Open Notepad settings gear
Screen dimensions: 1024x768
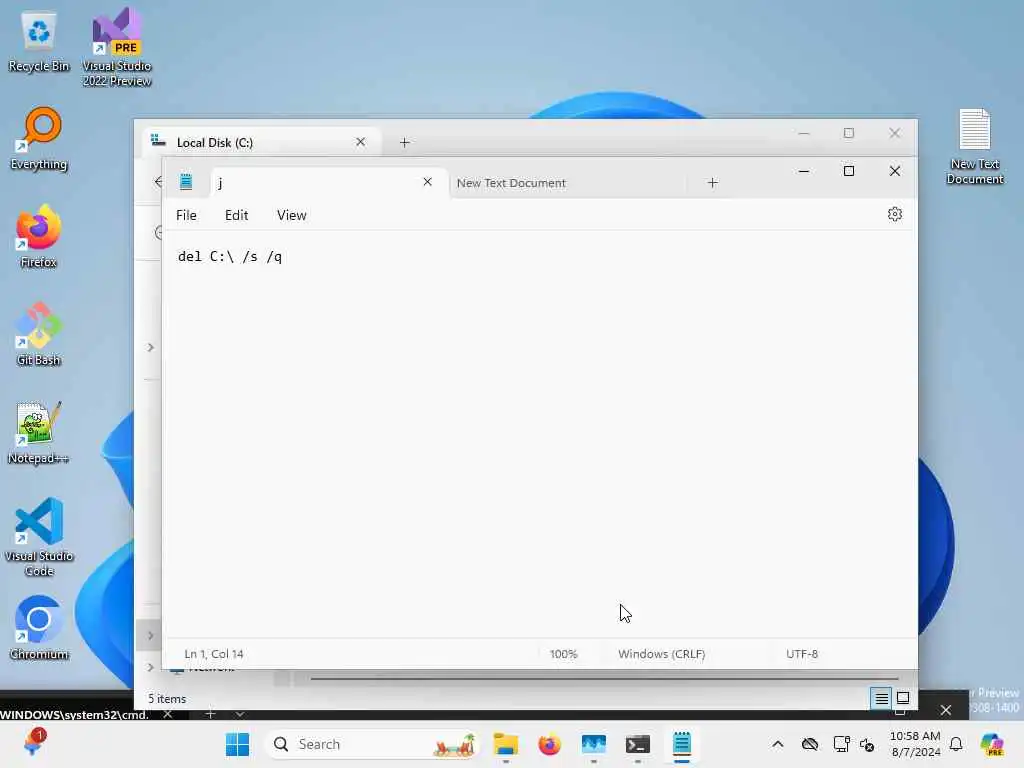895,214
